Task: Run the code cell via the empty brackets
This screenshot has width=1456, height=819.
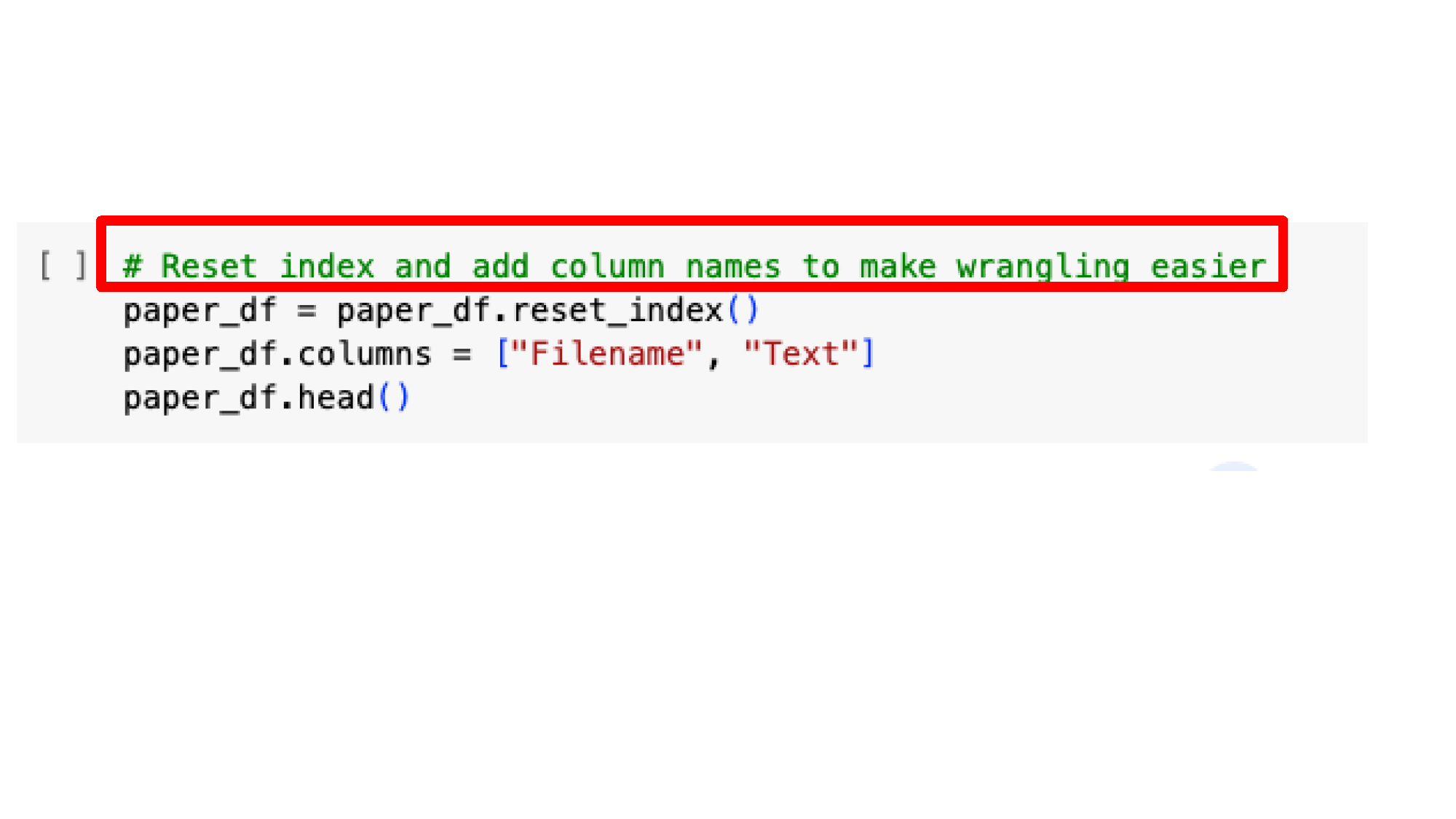Action: pyautogui.click(x=63, y=266)
